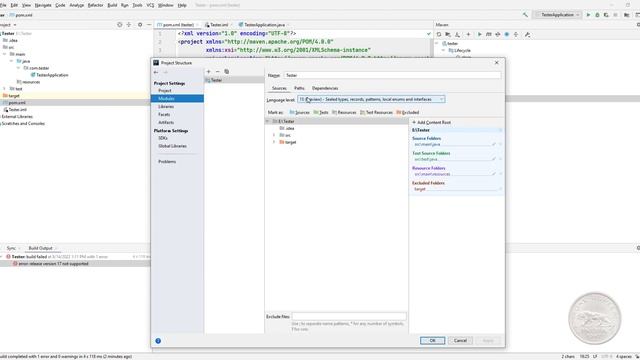640x360 pixels.
Task: Hide the Project panel with minus icon
Action: tap(149, 25)
